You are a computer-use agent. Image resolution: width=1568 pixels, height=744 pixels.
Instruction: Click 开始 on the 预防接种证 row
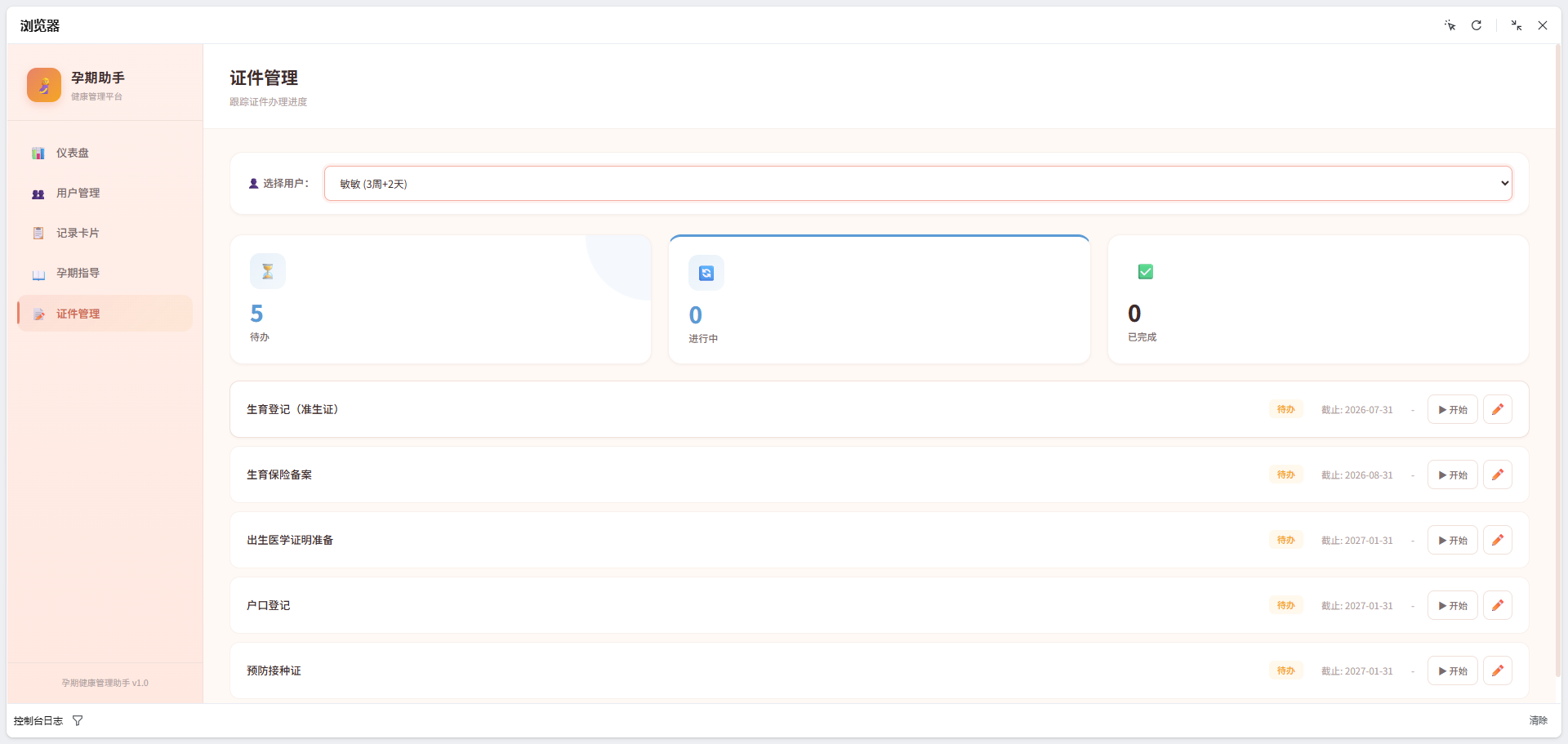pos(1452,670)
